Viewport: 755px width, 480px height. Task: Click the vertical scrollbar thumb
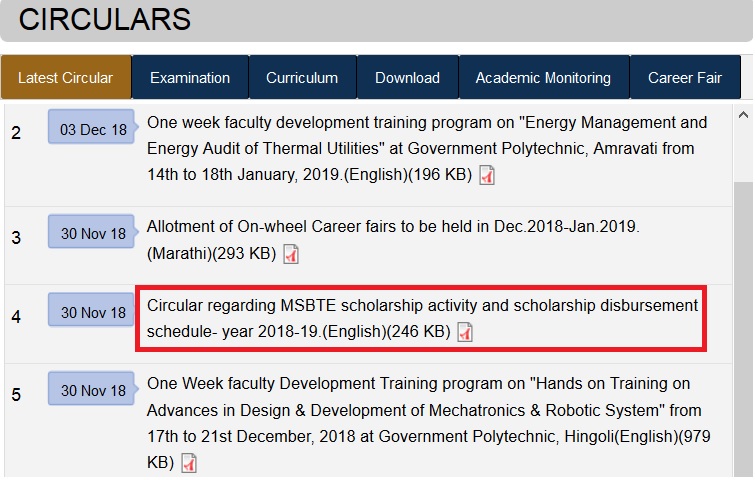click(x=743, y=330)
